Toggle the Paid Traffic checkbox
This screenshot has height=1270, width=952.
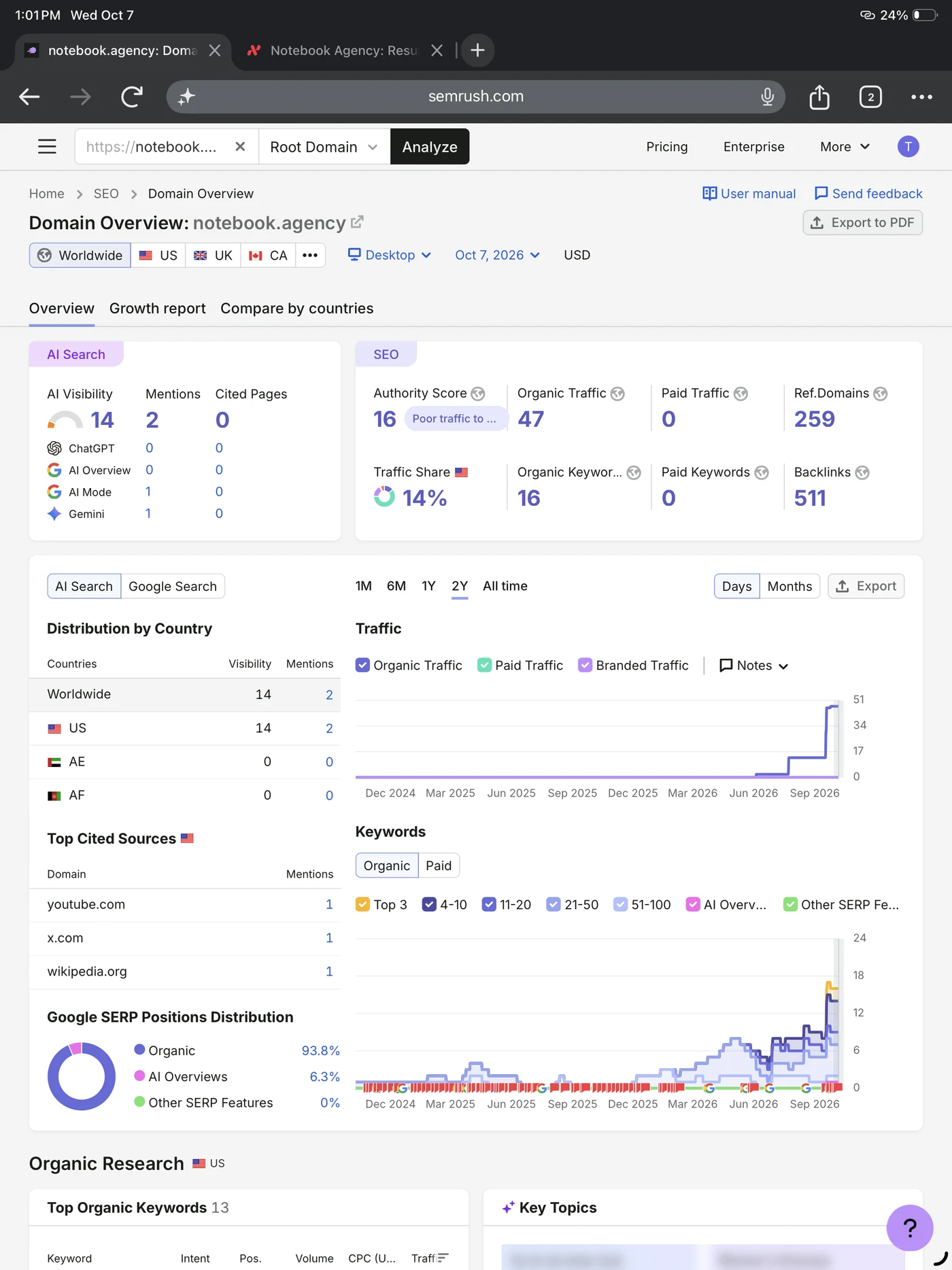click(x=484, y=665)
